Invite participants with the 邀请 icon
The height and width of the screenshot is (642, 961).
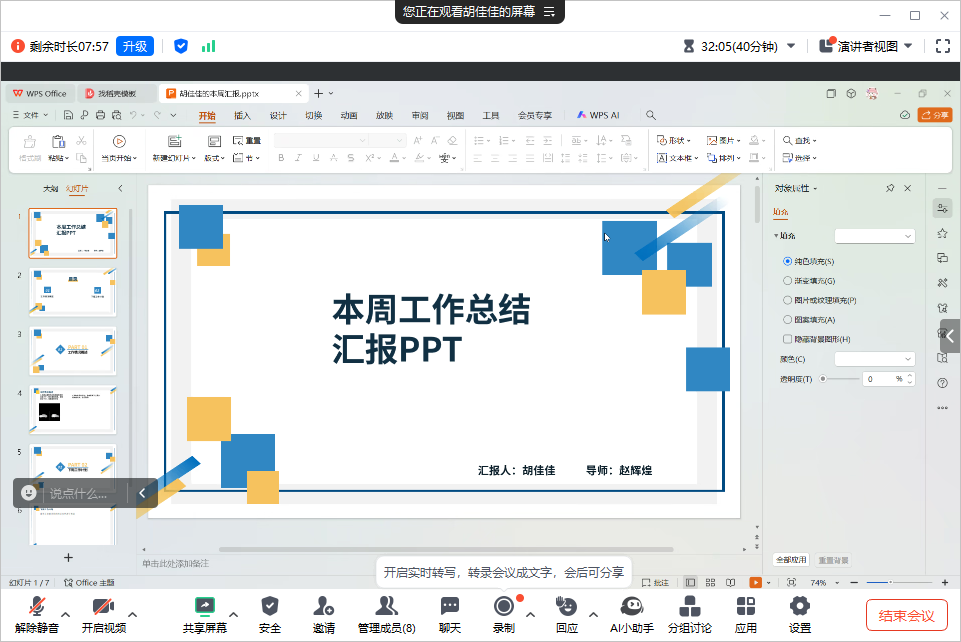coord(324,615)
